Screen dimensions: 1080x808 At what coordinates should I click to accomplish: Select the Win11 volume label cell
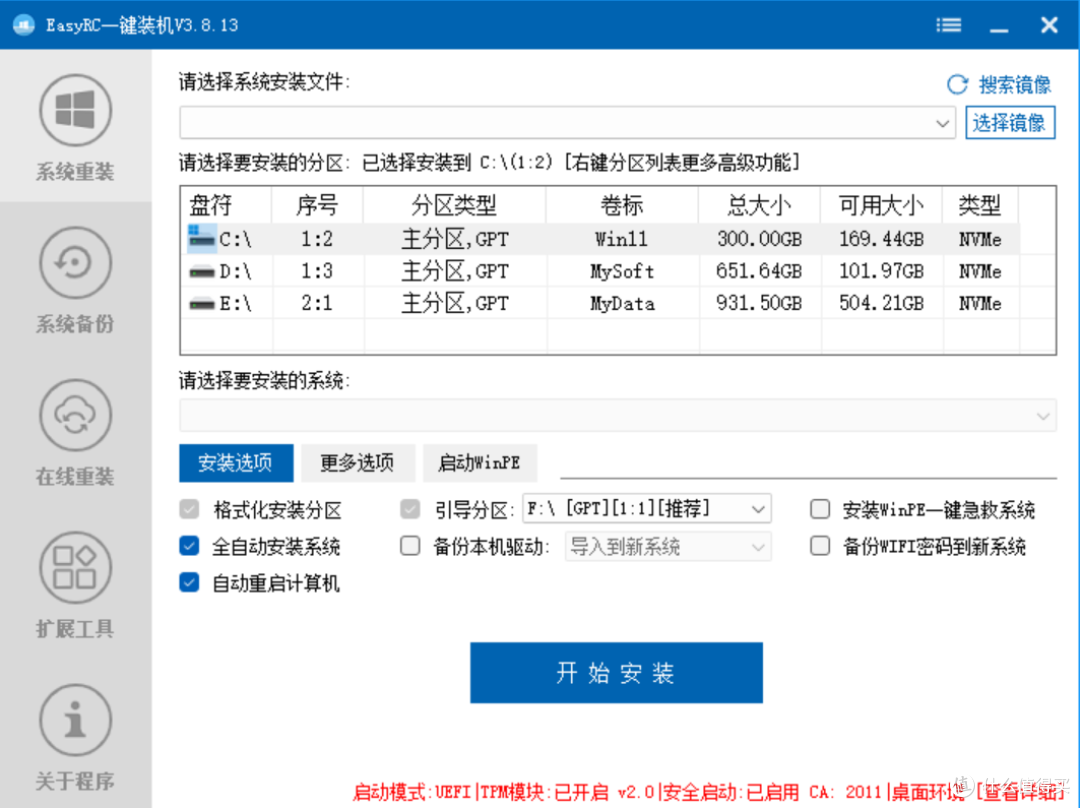(621, 239)
